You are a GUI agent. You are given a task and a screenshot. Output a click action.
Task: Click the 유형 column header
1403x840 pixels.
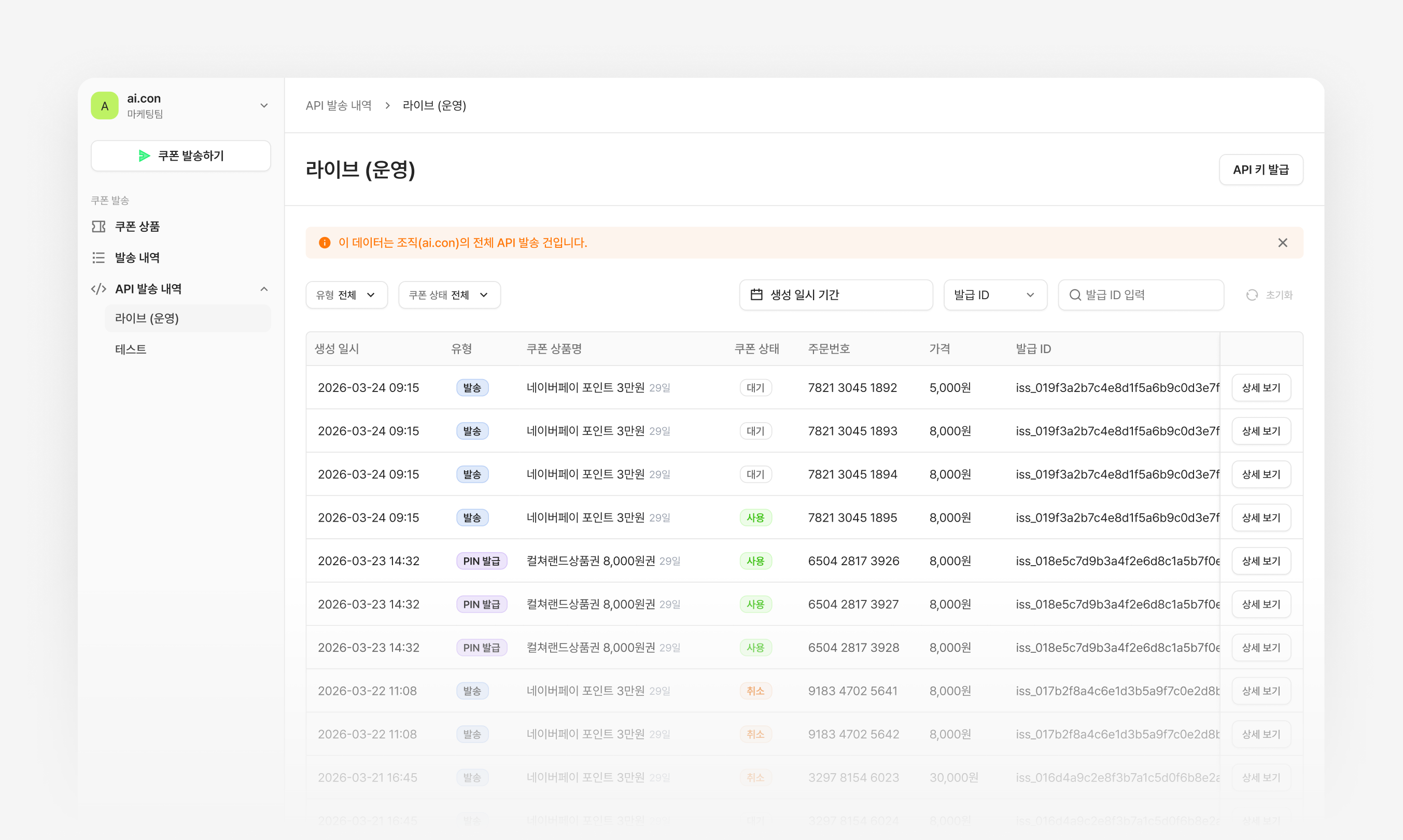pyautogui.click(x=461, y=348)
